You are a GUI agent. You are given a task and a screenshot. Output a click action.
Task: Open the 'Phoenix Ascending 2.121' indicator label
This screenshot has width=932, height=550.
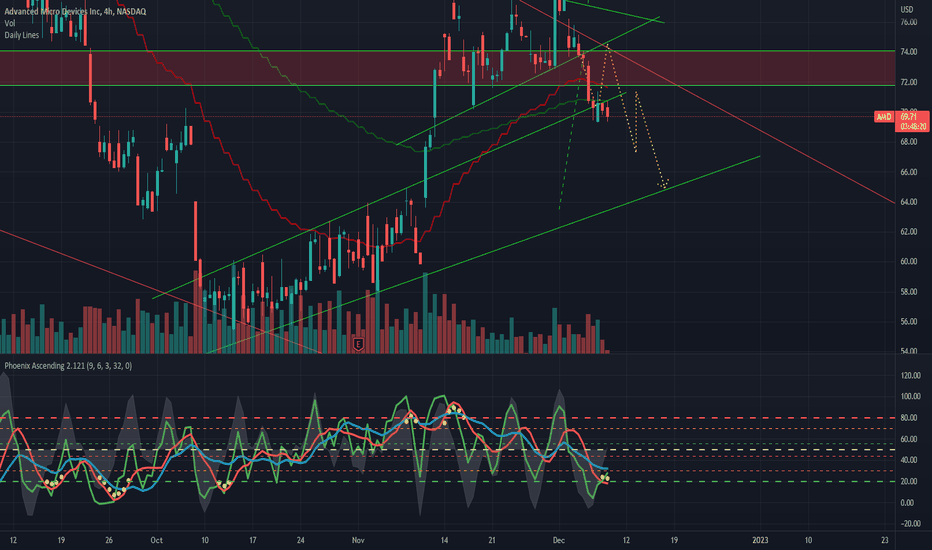click(68, 366)
